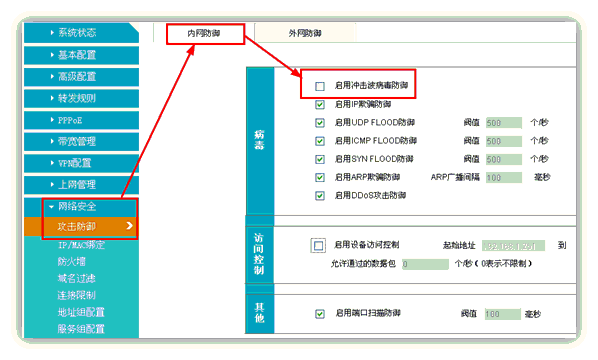
Task: Open the 防火墙 submenu link
Action: pos(72,262)
